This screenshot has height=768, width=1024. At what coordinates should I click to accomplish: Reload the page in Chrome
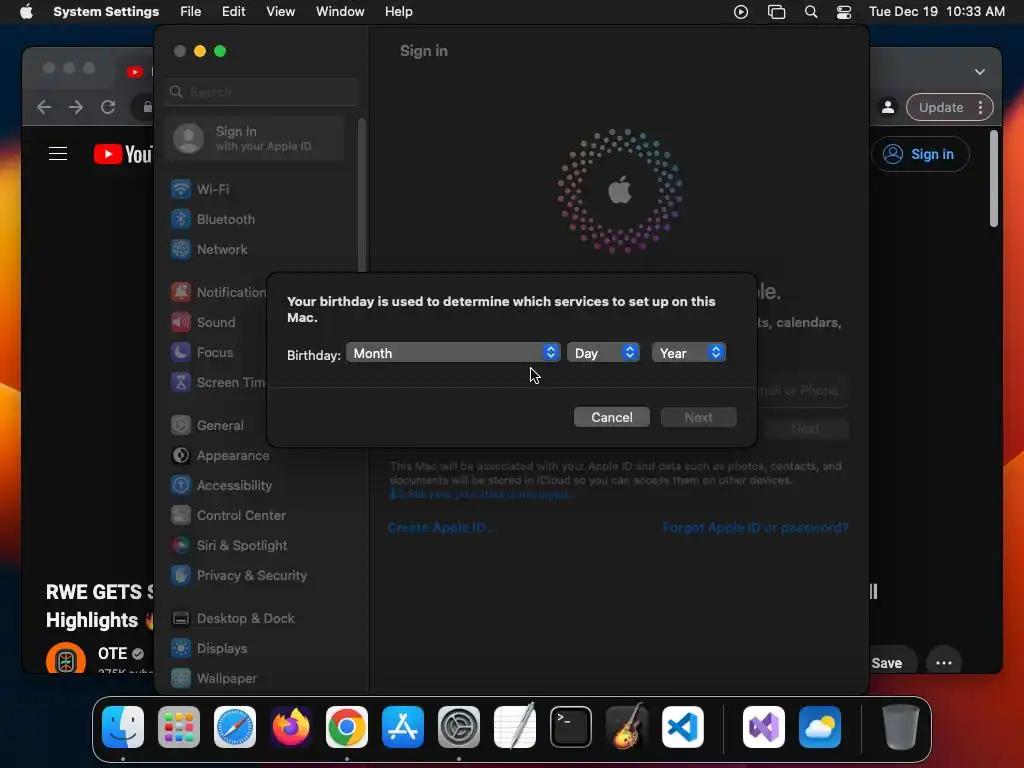click(x=108, y=107)
